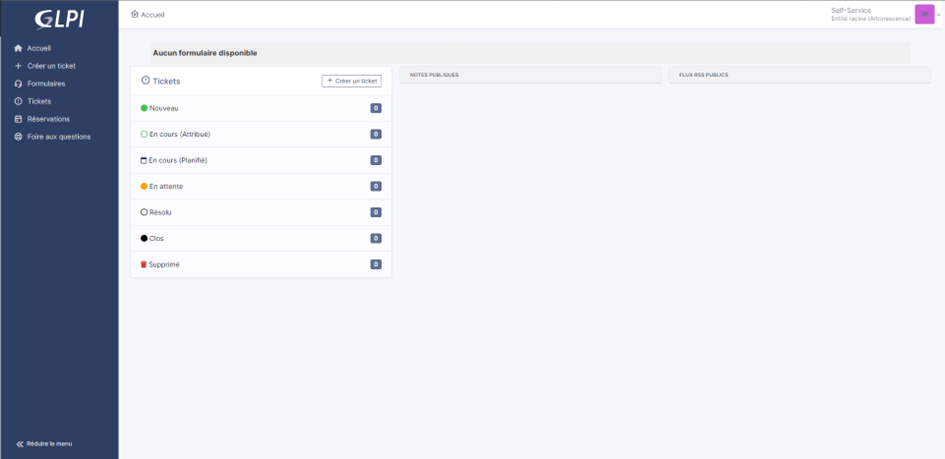Screen dimensions: 945x459
Task: Click the green Nouveau status icon
Action: coord(144,108)
